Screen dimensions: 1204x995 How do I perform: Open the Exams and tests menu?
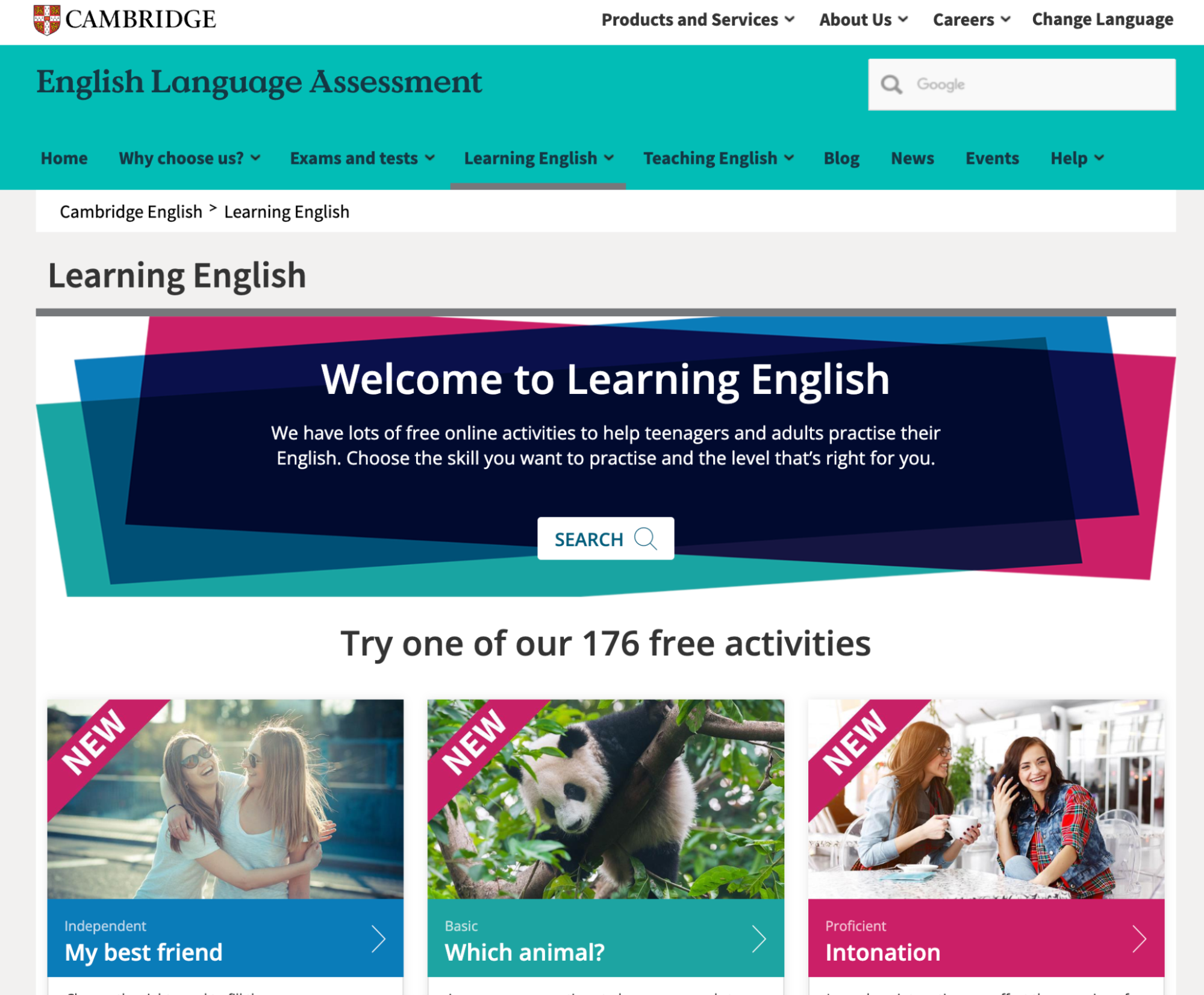point(362,158)
